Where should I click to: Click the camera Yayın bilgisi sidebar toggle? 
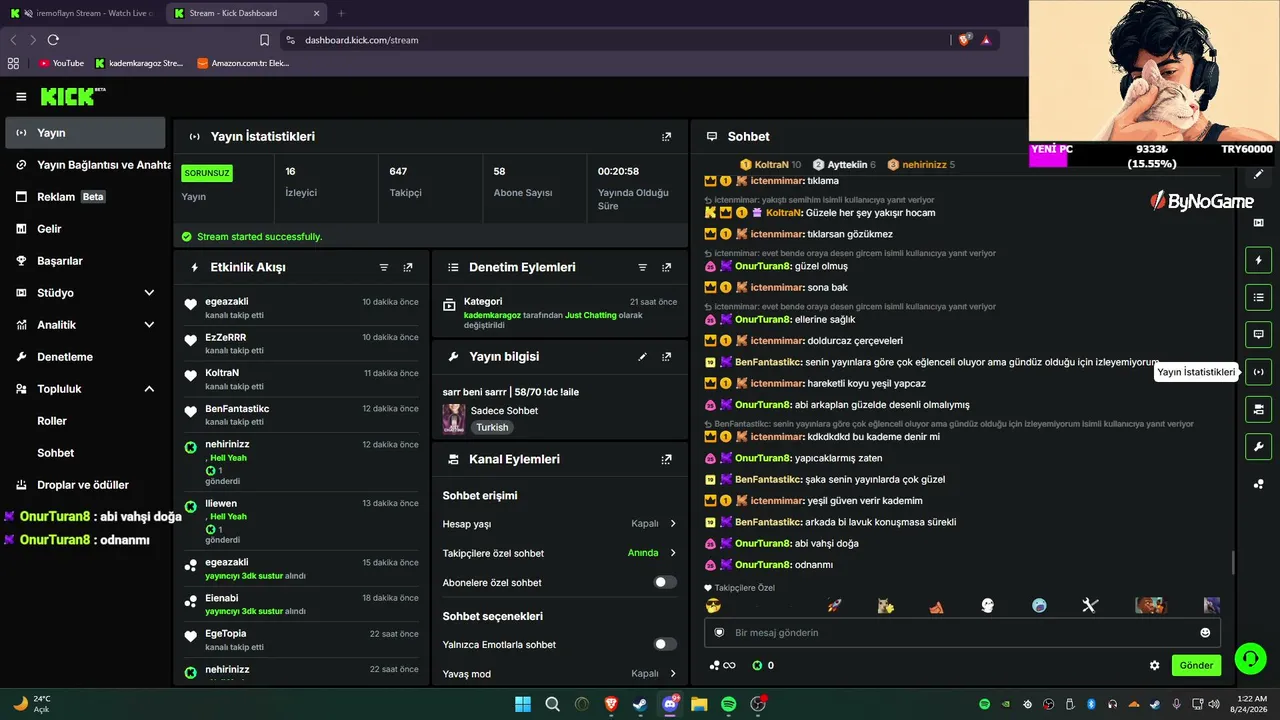tap(1258, 409)
